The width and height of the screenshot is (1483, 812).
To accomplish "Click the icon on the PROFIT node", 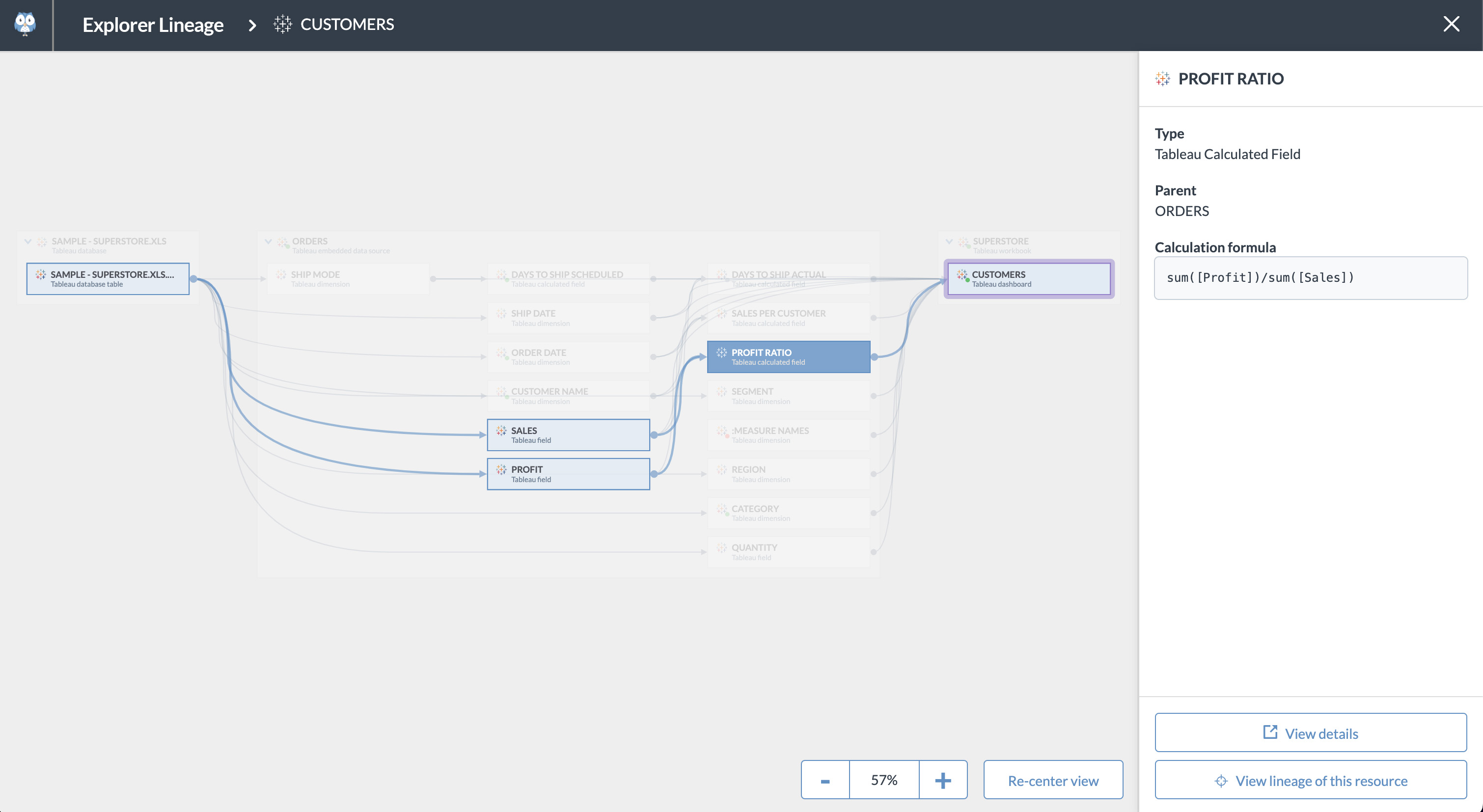I will pos(501,470).
